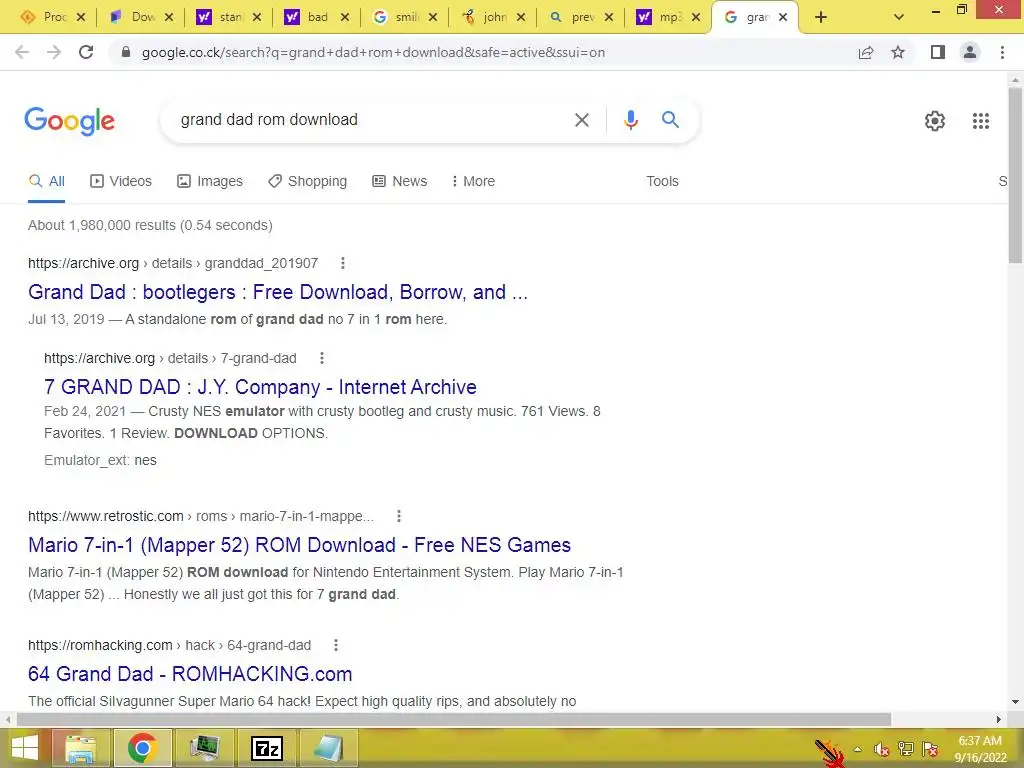Show hidden system tray icons
Screen dimensions: 1024x768
(857, 749)
